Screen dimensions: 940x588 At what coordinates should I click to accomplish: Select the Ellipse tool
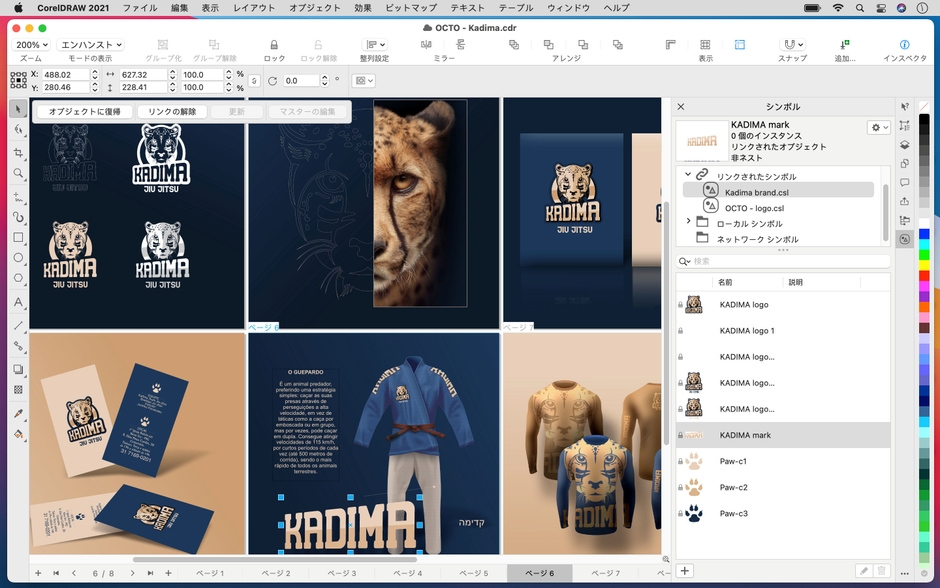(18, 258)
